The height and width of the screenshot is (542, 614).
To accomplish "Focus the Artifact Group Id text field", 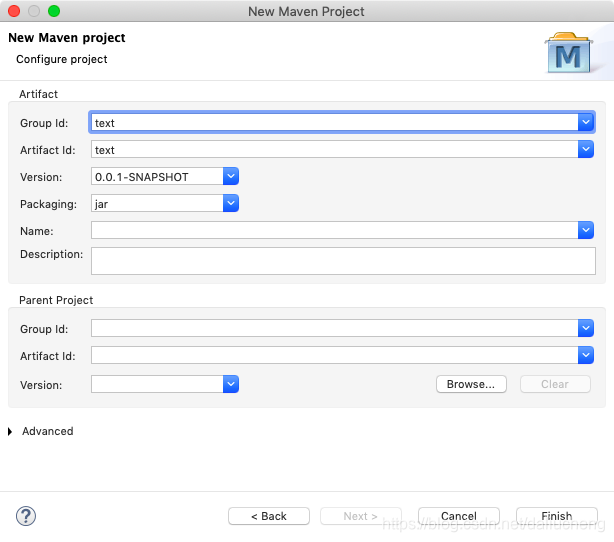I will pos(334,123).
